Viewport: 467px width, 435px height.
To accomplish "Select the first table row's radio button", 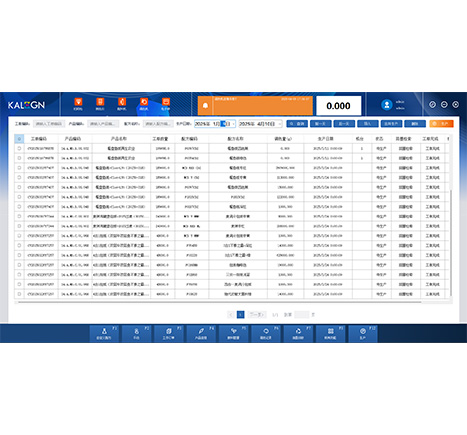I will click(x=19, y=148).
